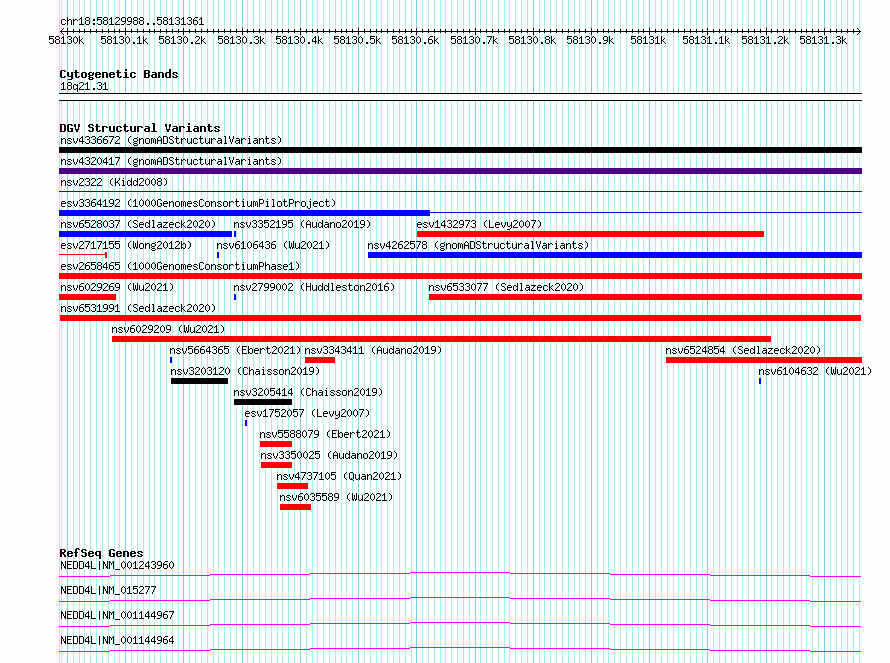Click the nsv4336672 gnomAD variant label

(171, 140)
